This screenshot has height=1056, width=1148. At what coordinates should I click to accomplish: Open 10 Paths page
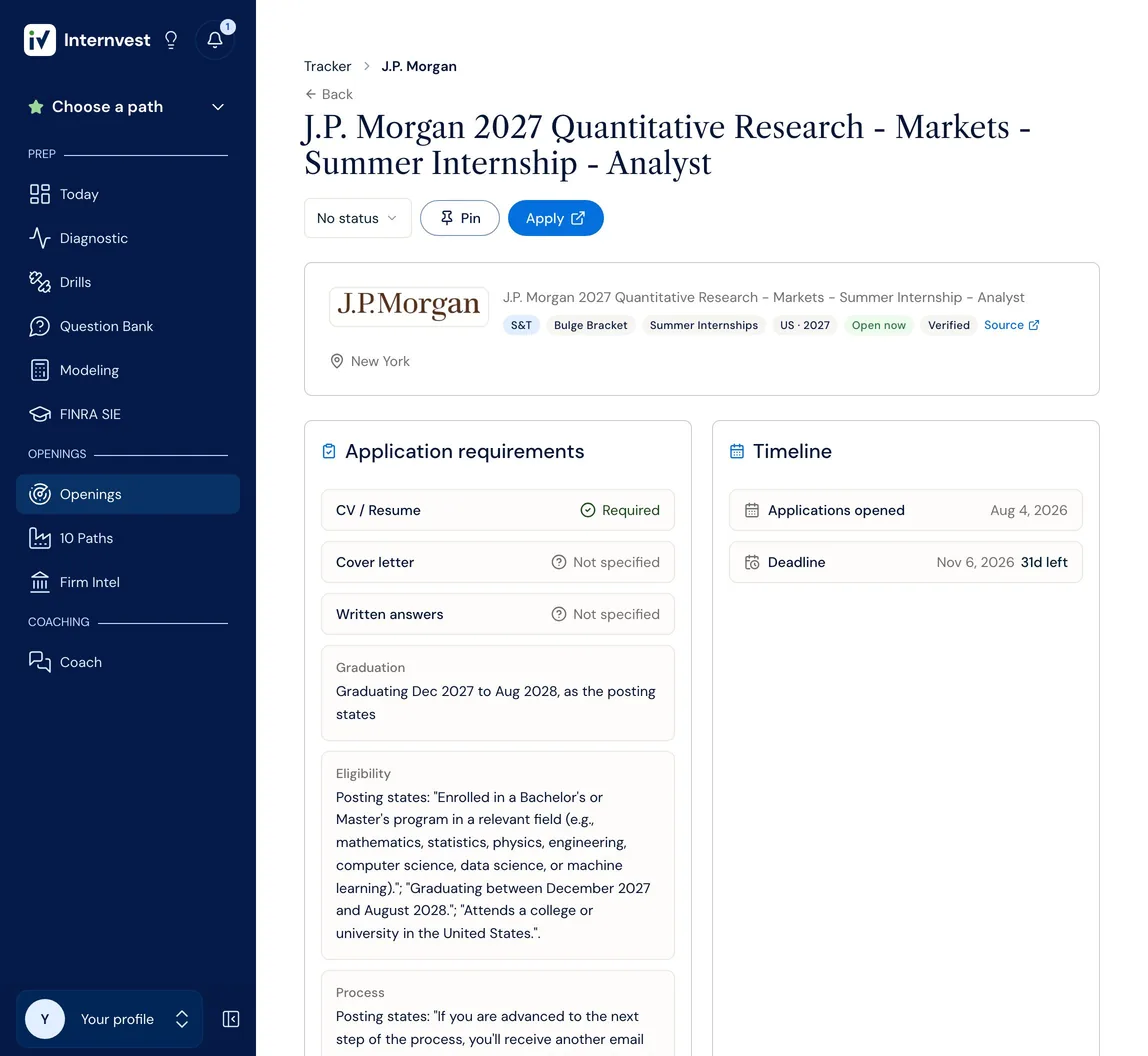(127, 538)
